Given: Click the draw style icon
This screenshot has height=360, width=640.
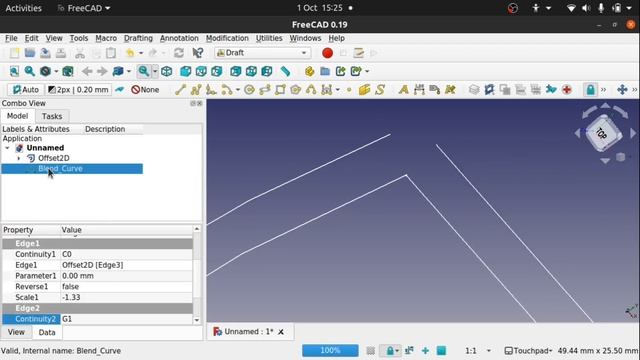Looking at the screenshot, I should coord(45,71).
